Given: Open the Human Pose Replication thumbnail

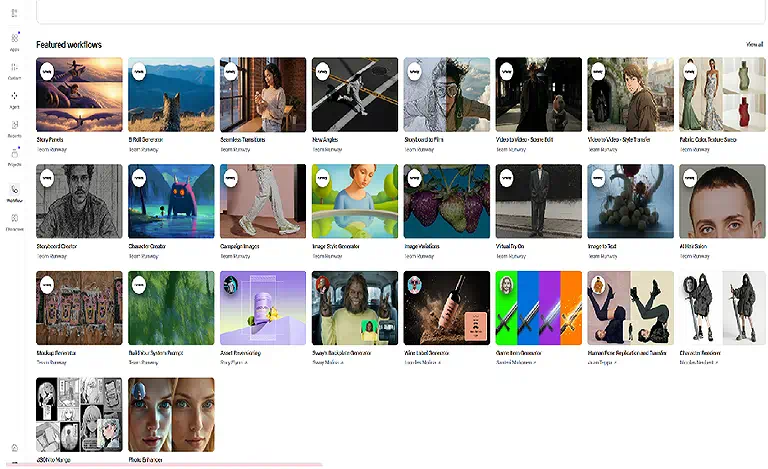Looking at the screenshot, I should click(630, 308).
